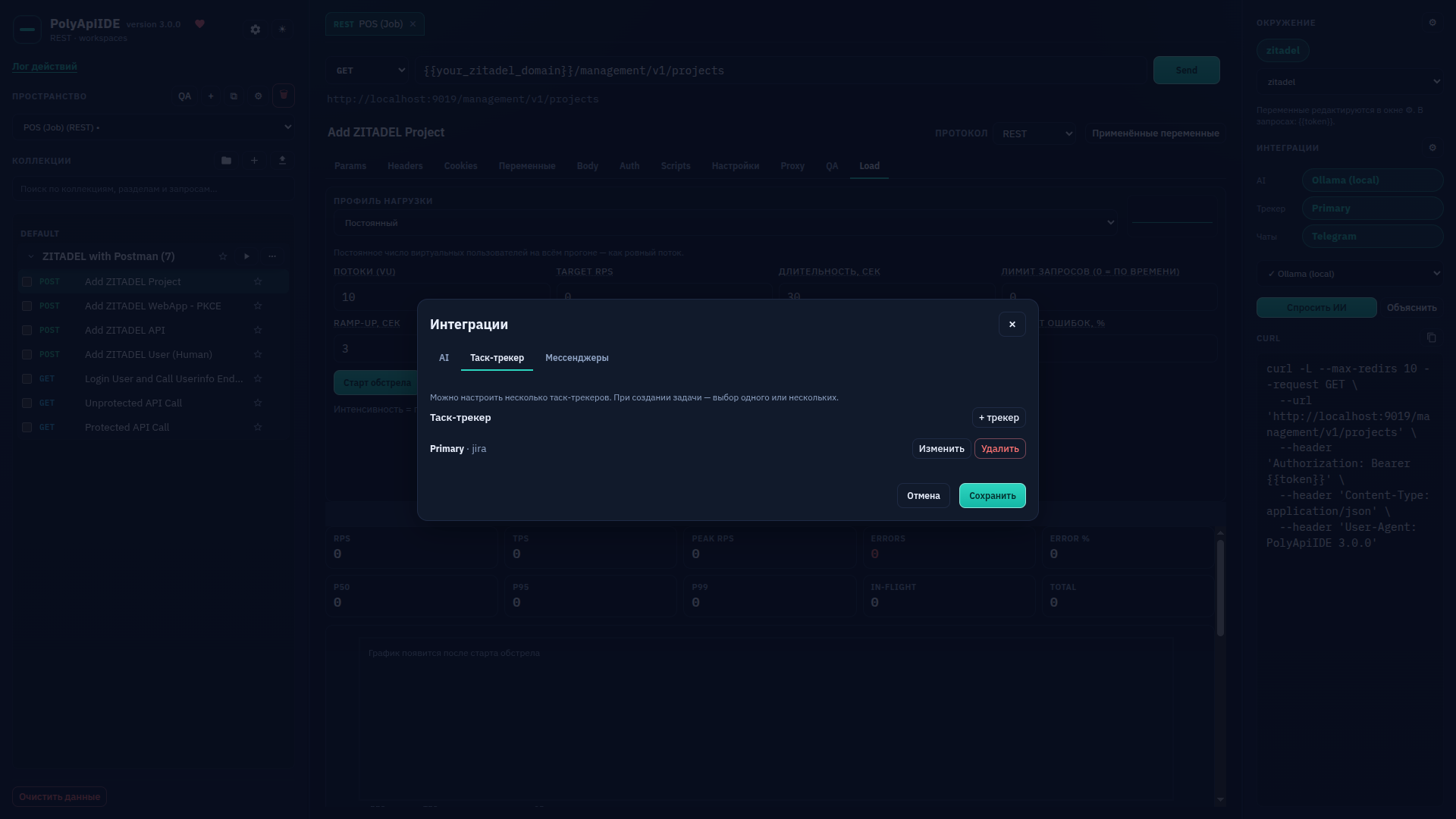This screenshot has height=819, width=1456.
Task: Open the integrations gear icon in right panel
Action: 1432,148
